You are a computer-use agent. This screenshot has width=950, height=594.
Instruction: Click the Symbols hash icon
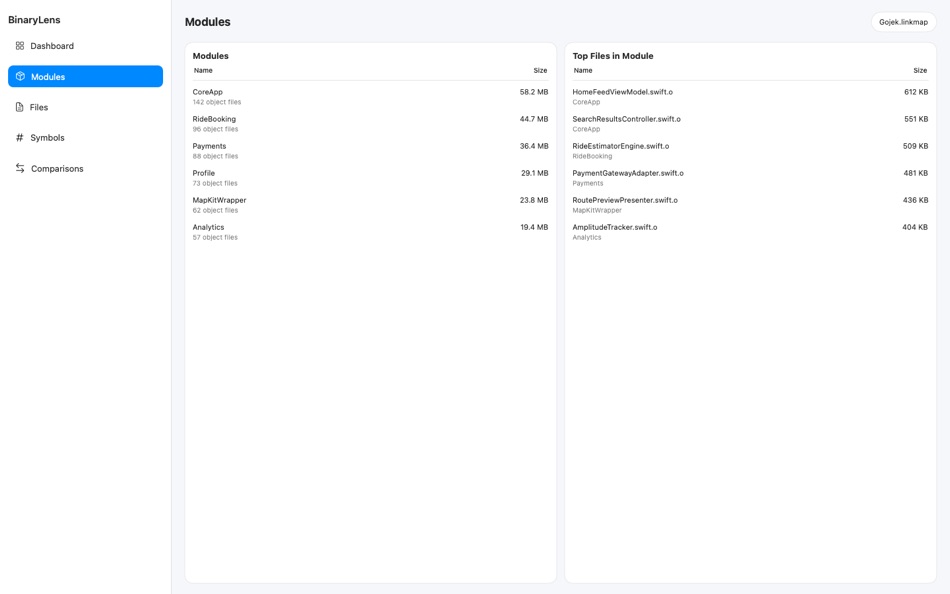click(x=17, y=137)
